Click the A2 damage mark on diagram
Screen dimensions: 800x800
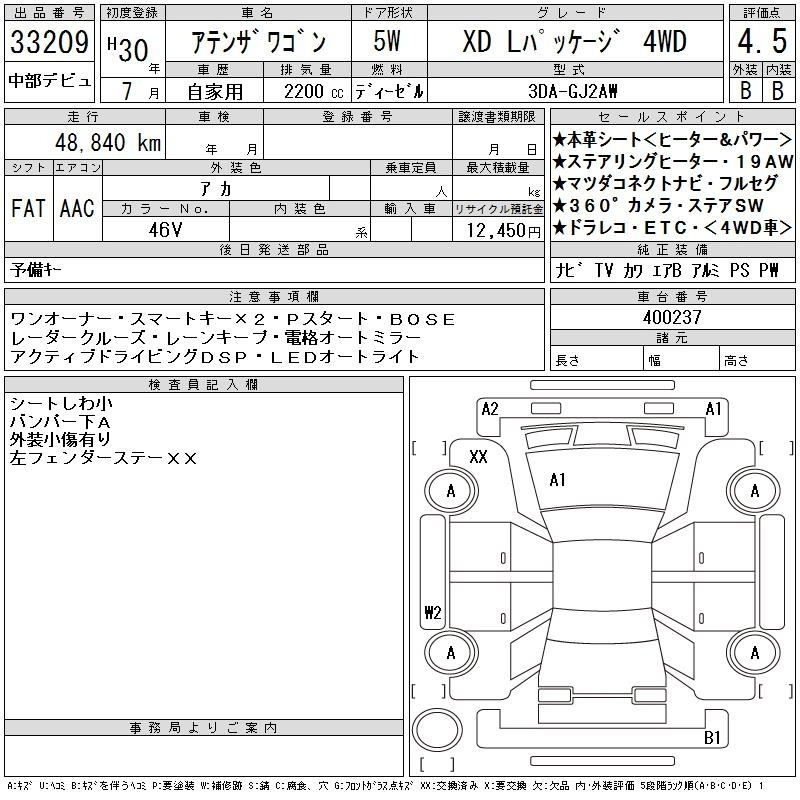(x=490, y=409)
